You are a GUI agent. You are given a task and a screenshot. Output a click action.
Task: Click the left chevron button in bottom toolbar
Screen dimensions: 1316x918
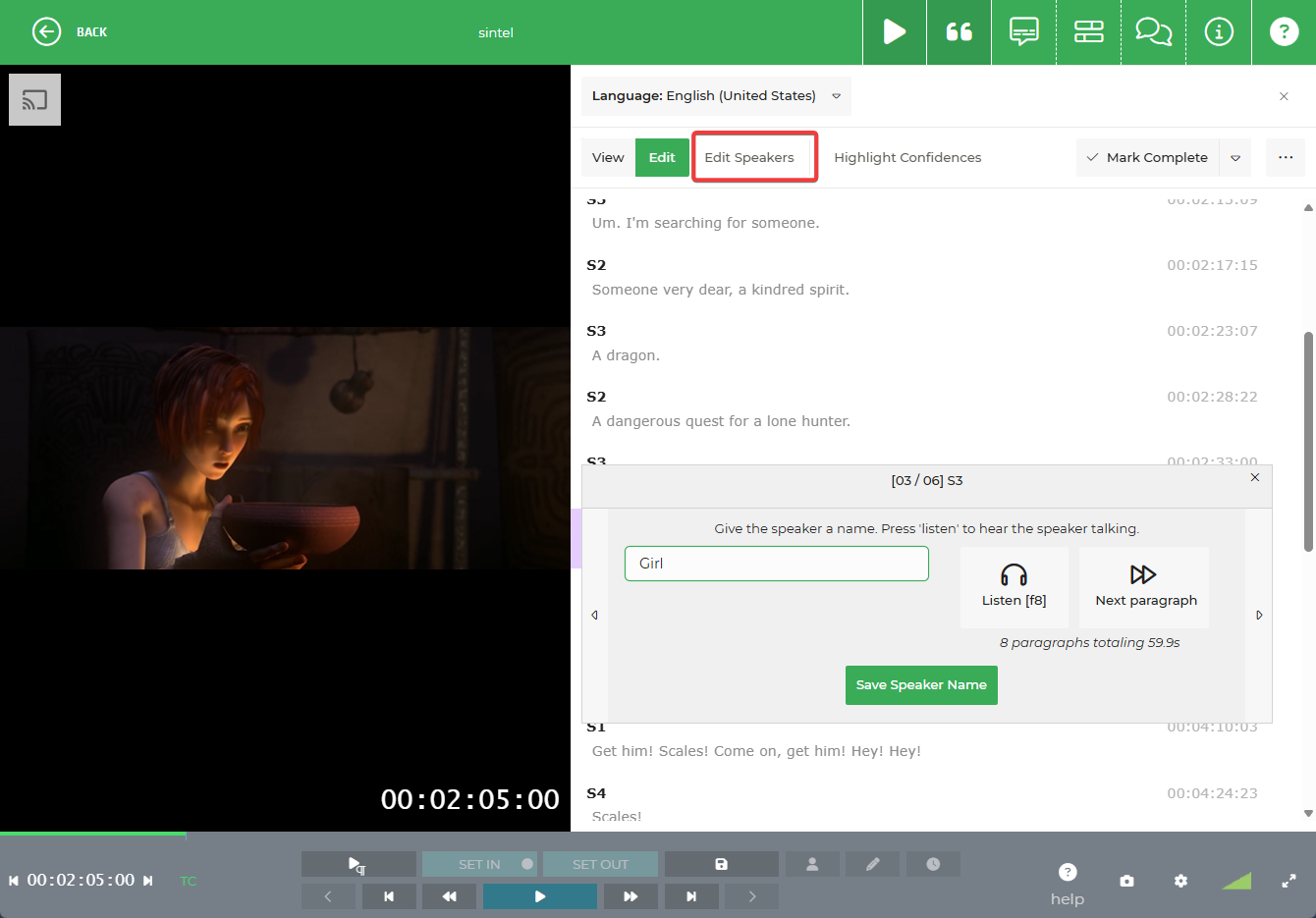(x=328, y=896)
